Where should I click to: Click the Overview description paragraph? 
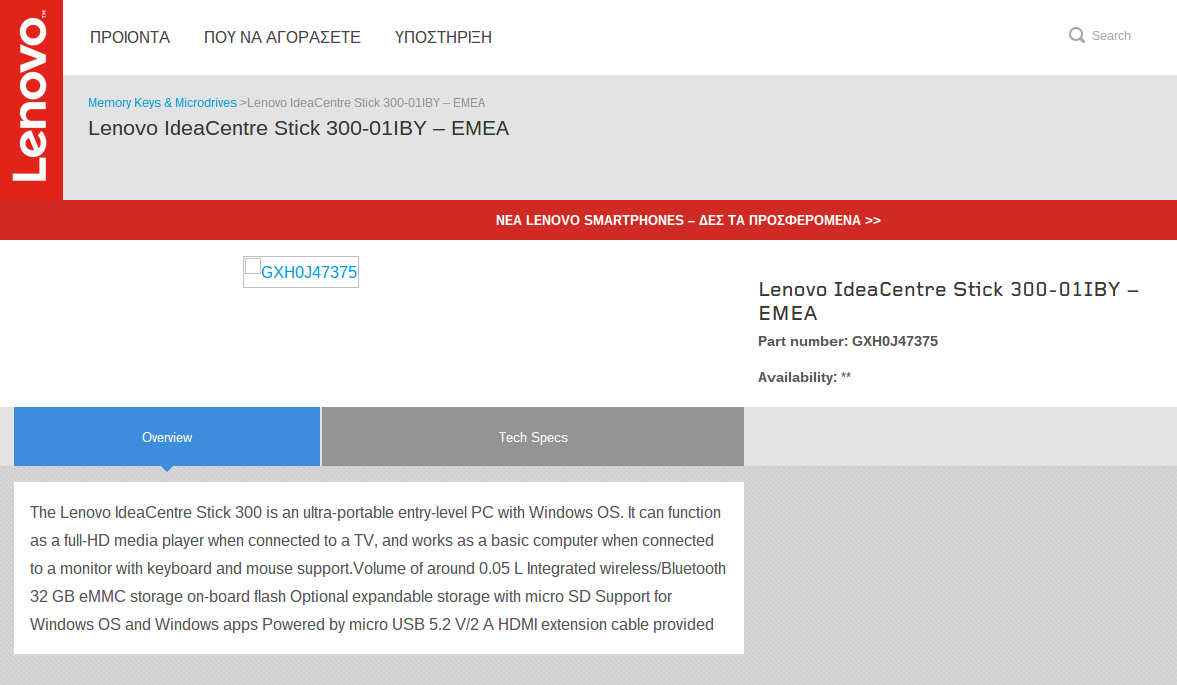point(378,568)
